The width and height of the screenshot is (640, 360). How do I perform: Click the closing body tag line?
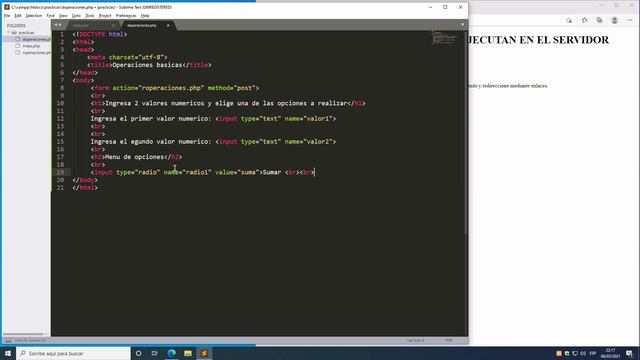[85, 180]
